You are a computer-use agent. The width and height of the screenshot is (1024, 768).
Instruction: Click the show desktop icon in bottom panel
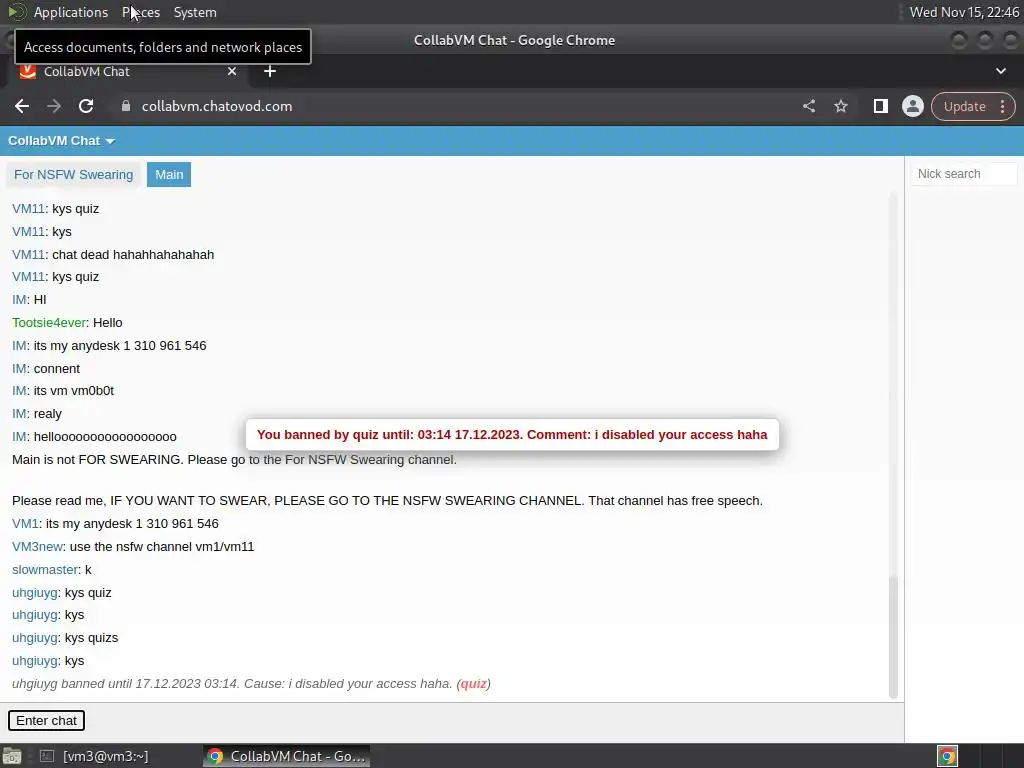pyautogui.click(x=12, y=756)
